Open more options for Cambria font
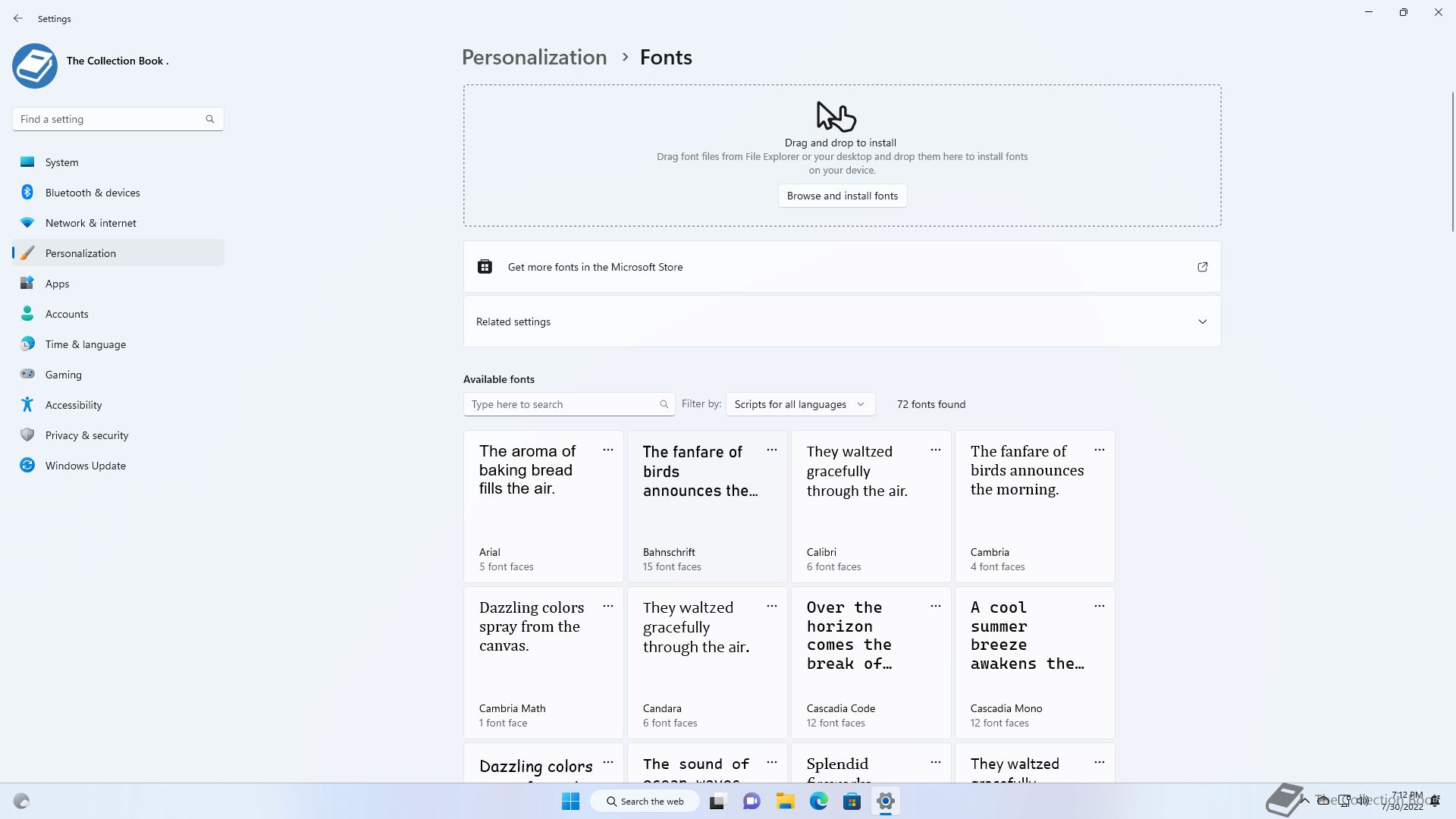 1100,450
